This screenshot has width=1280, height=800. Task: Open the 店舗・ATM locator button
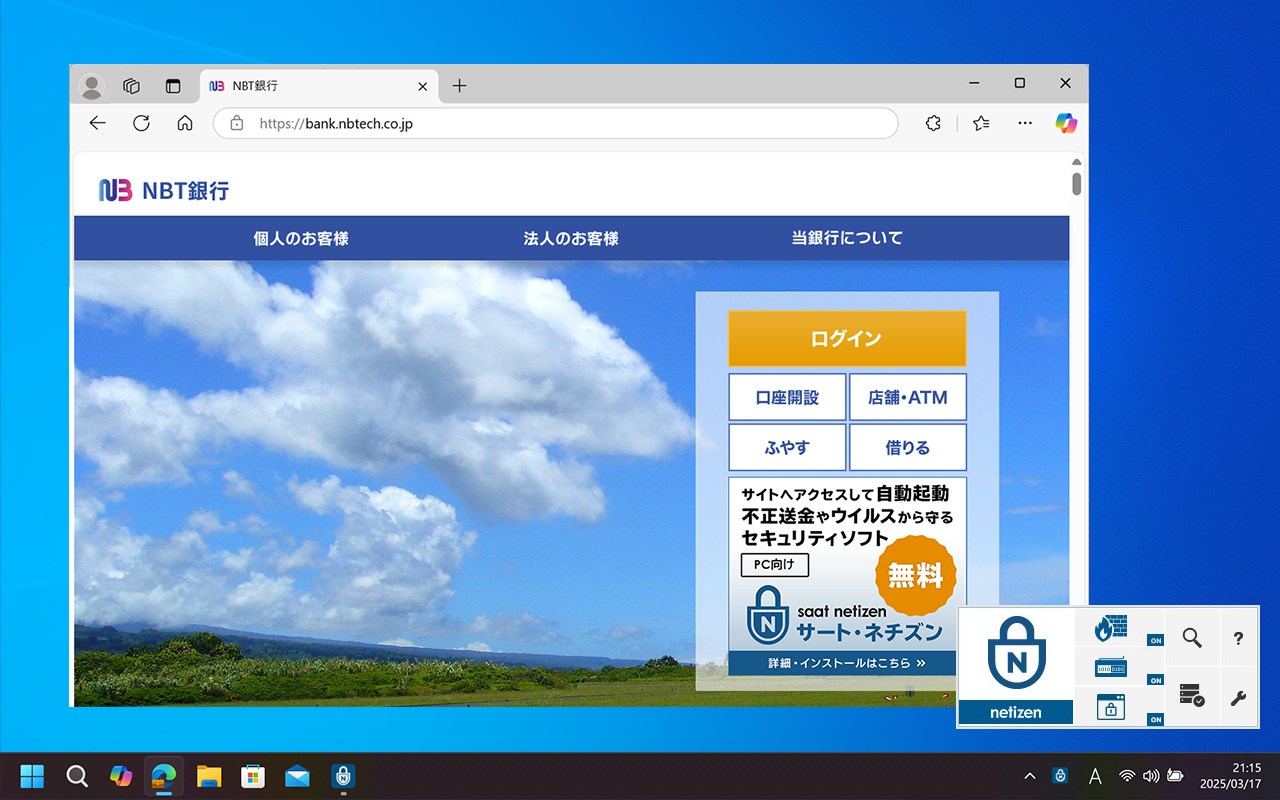908,397
